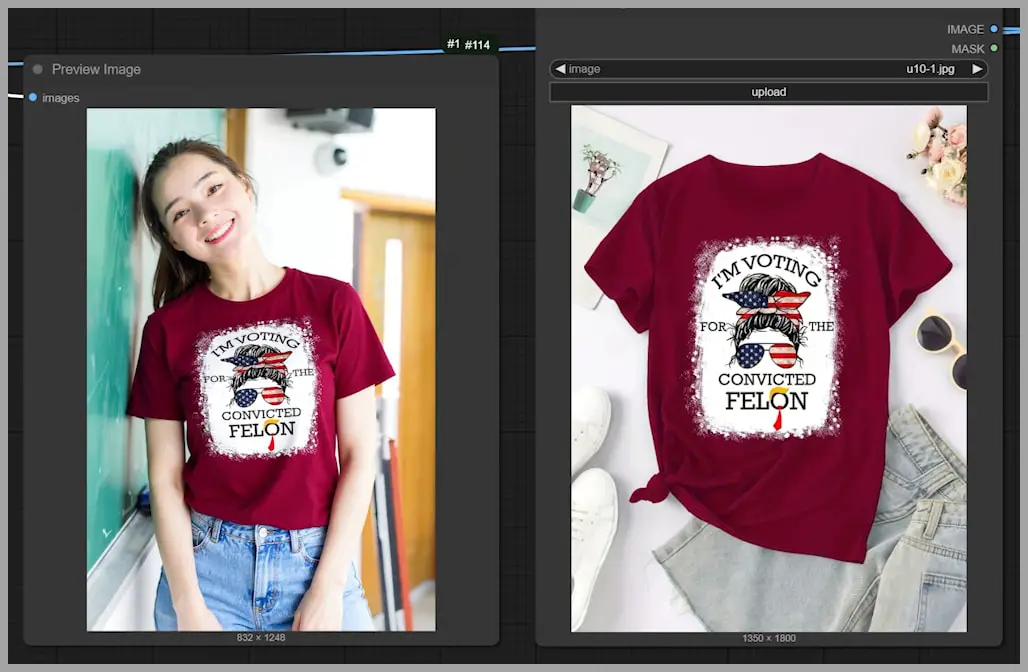Screen dimensions: 1028x672
Task: Click the 'images' input label
Action: (60, 98)
